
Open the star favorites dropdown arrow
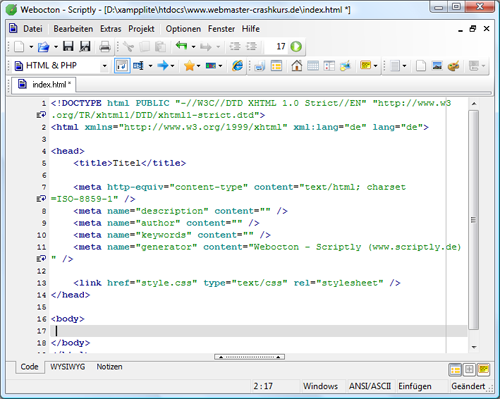199,66
